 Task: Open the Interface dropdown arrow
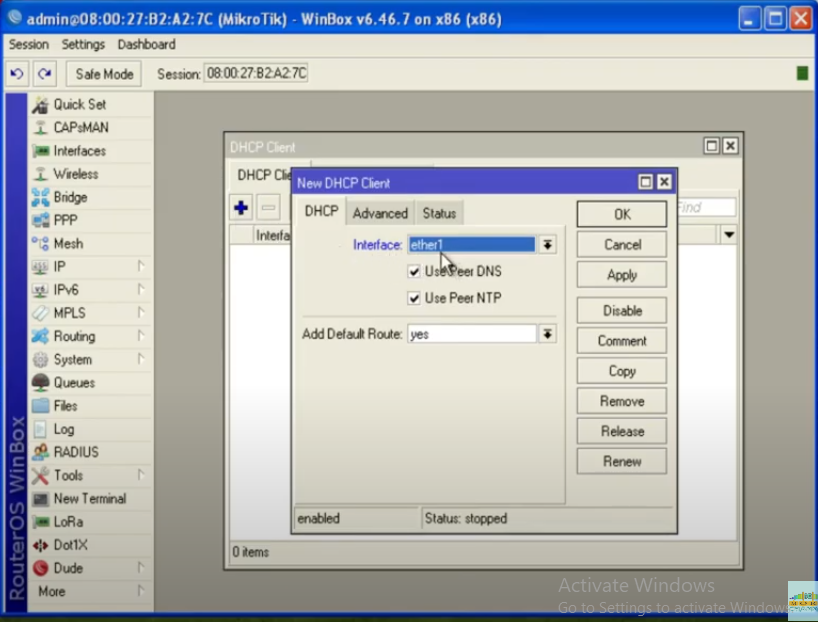[547, 245]
